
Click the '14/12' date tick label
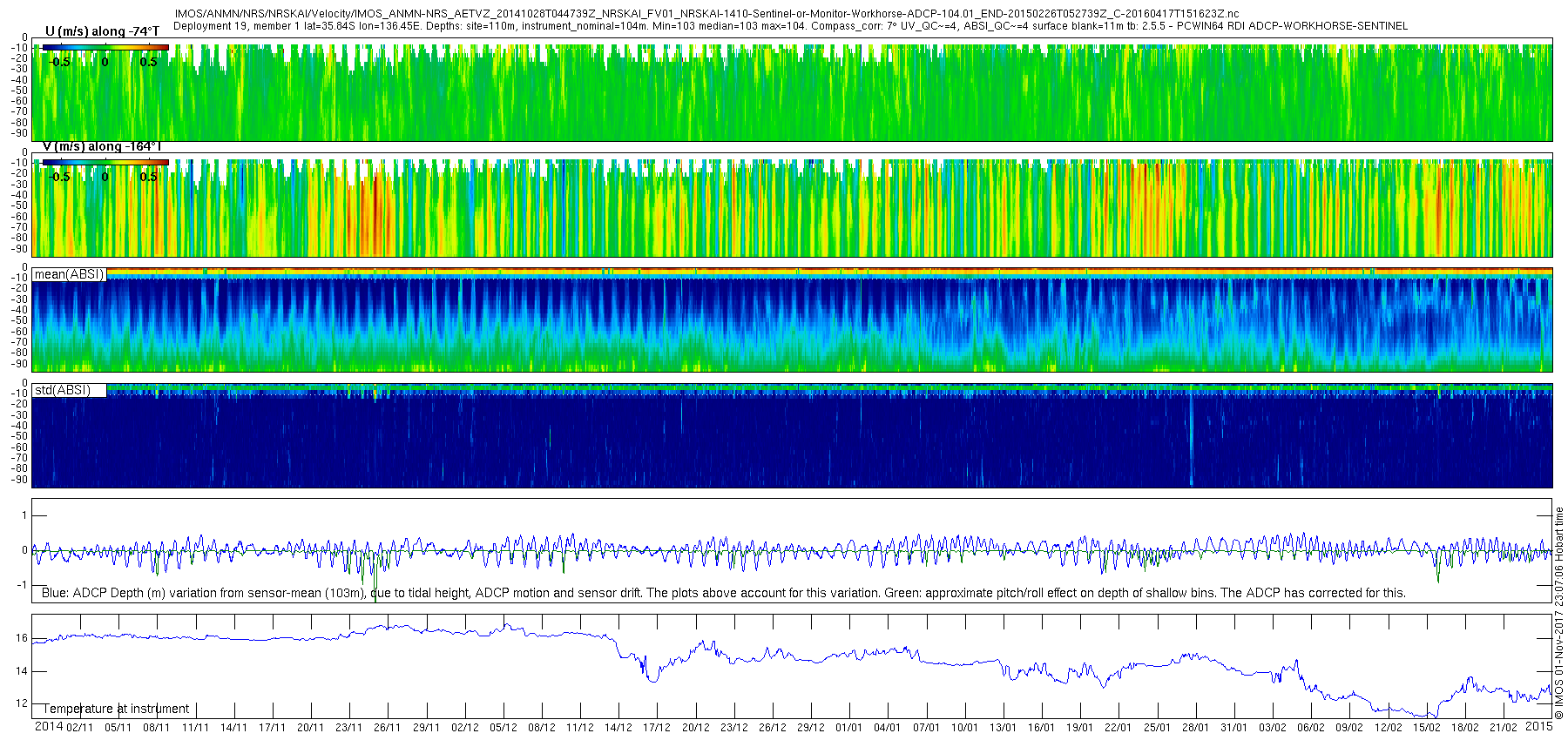[618, 728]
